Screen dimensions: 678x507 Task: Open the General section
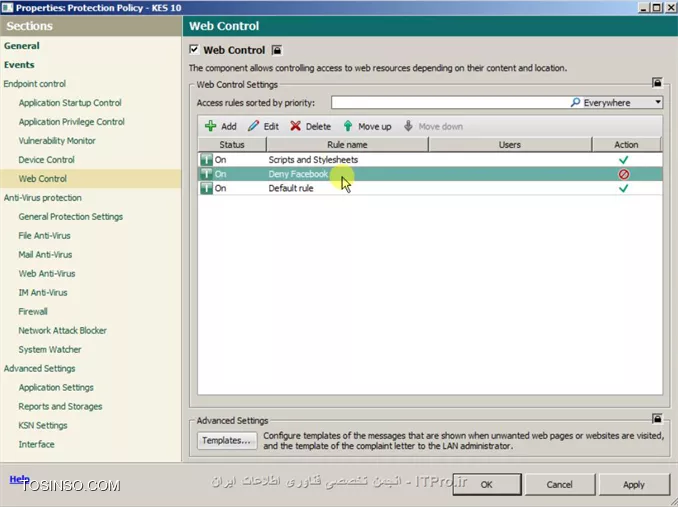[x=22, y=46]
